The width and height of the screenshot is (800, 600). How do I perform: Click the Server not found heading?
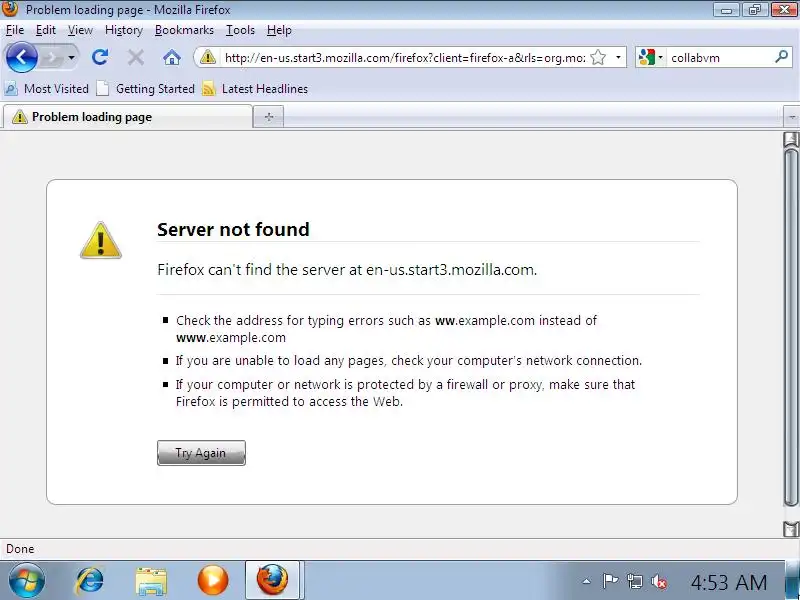pyautogui.click(x=233, y=230)
